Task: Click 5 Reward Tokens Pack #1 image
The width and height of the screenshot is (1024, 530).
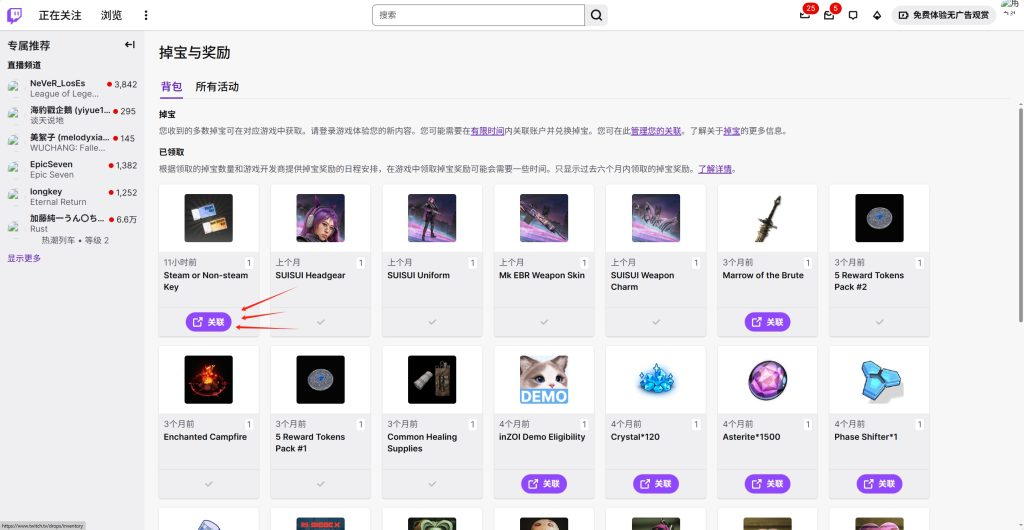Action: pos(320,379)
